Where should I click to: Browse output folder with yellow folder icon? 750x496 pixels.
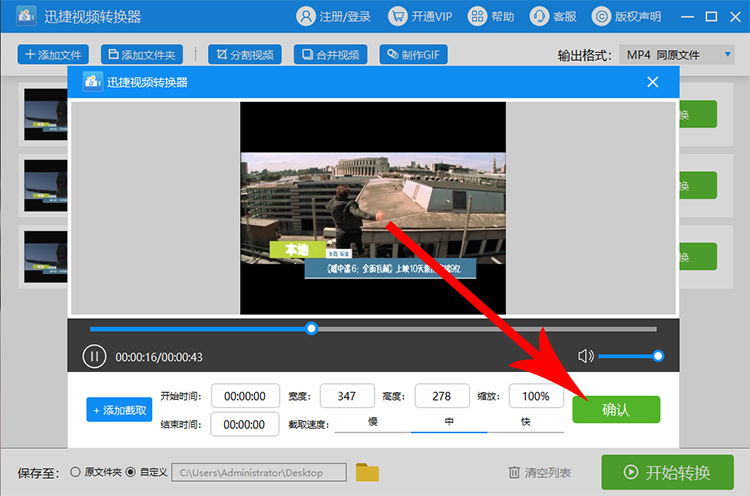367,472
